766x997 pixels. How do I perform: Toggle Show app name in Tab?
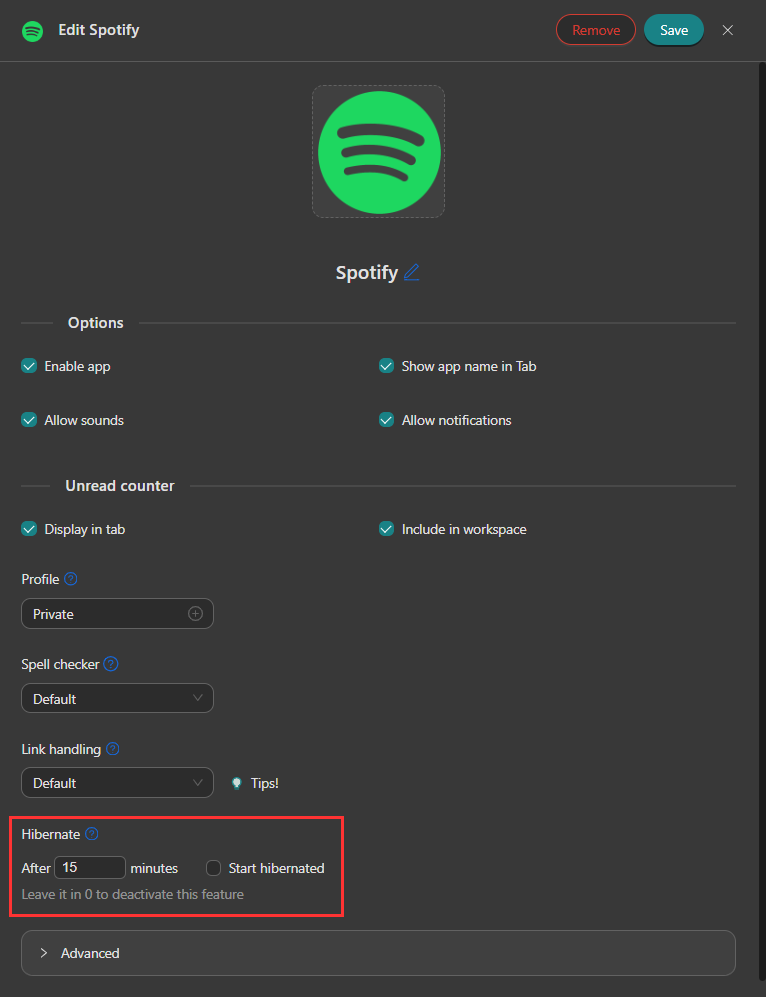click(386, 366)
